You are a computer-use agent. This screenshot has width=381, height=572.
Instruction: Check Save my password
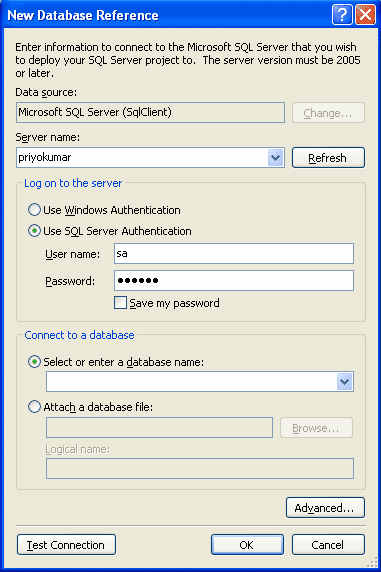[120, 303]
